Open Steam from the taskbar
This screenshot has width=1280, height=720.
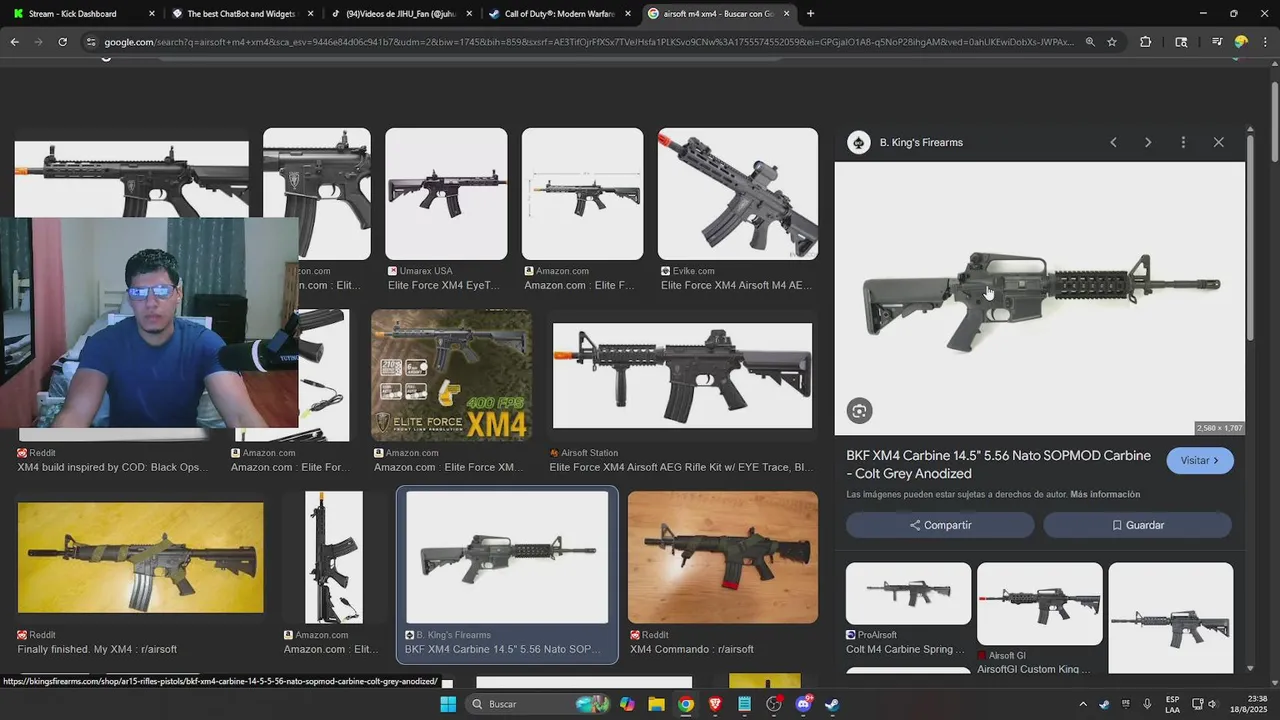point(832,704)
